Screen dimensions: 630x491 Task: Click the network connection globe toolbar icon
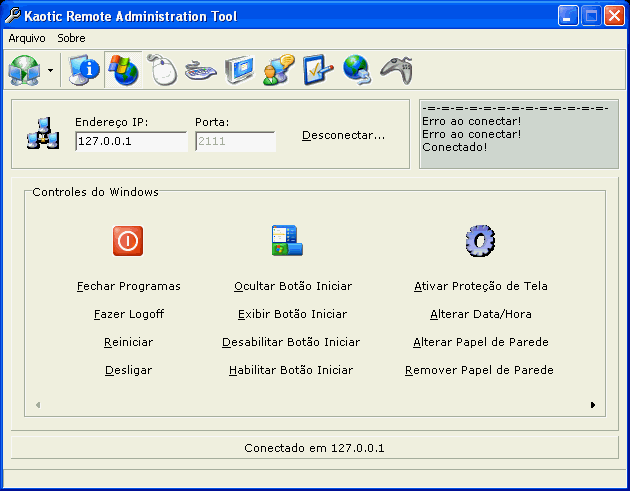pyautogui.click(x=24, y=70)
